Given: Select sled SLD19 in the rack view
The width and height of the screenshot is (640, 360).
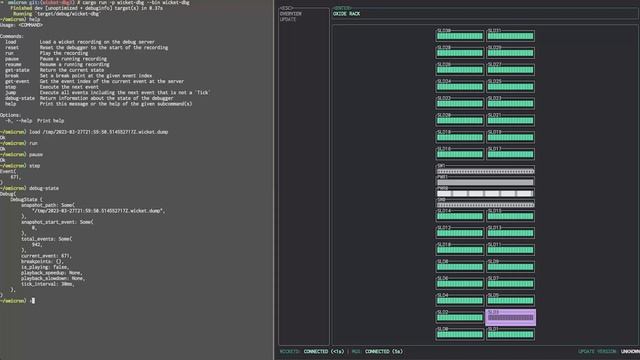Looking at the screenshot, I should coord(510,137).
